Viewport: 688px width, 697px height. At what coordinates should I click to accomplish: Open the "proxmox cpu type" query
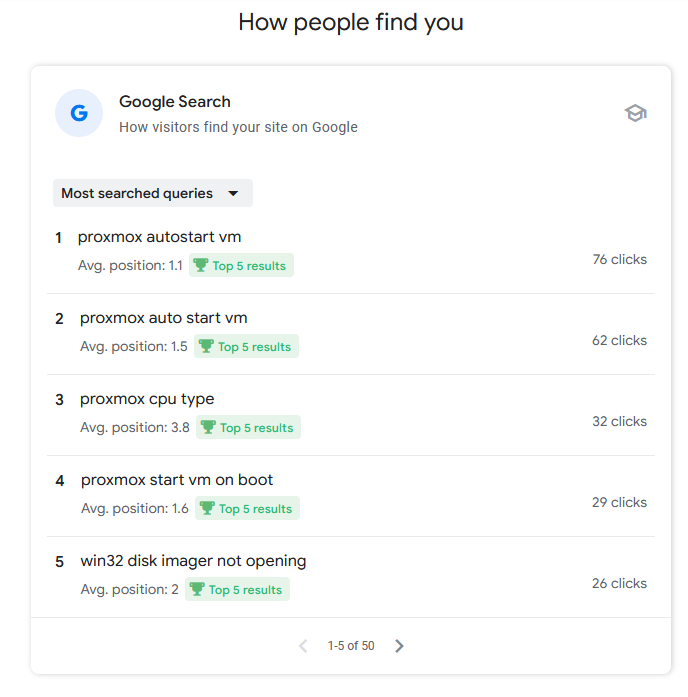[147, 399]
